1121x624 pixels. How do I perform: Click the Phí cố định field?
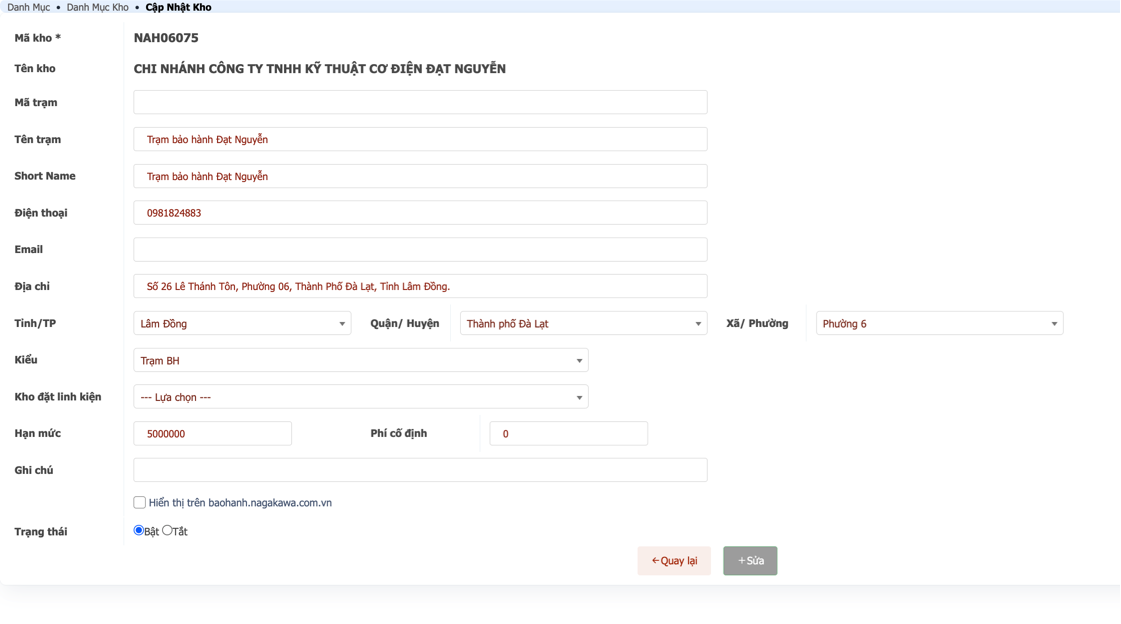[x=568, y=434]
